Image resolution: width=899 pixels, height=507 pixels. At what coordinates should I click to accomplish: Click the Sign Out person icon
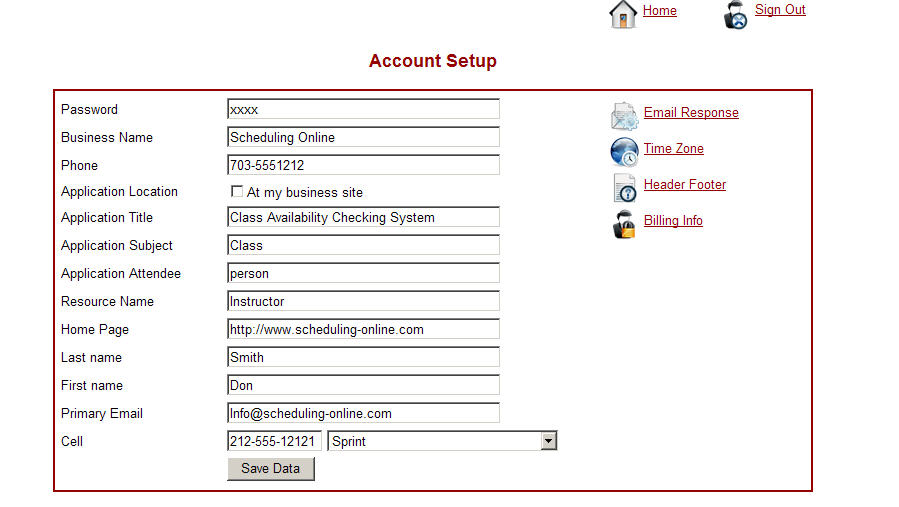point(735,15)
